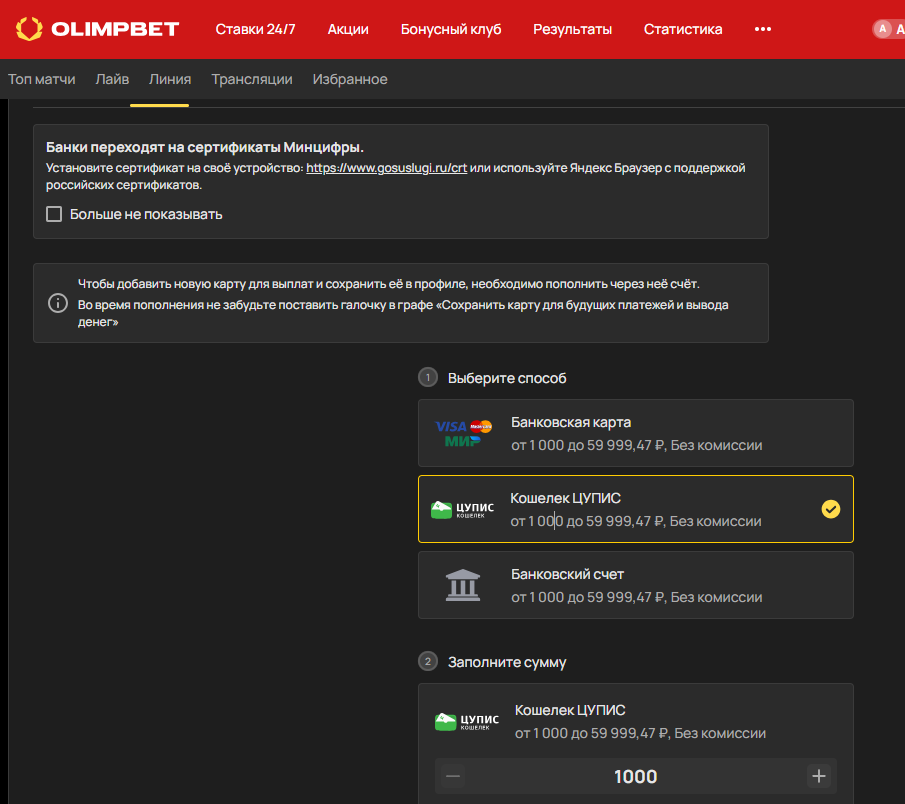
Task: Select Банковский счет payment method
Action: (x=635, y=585)
